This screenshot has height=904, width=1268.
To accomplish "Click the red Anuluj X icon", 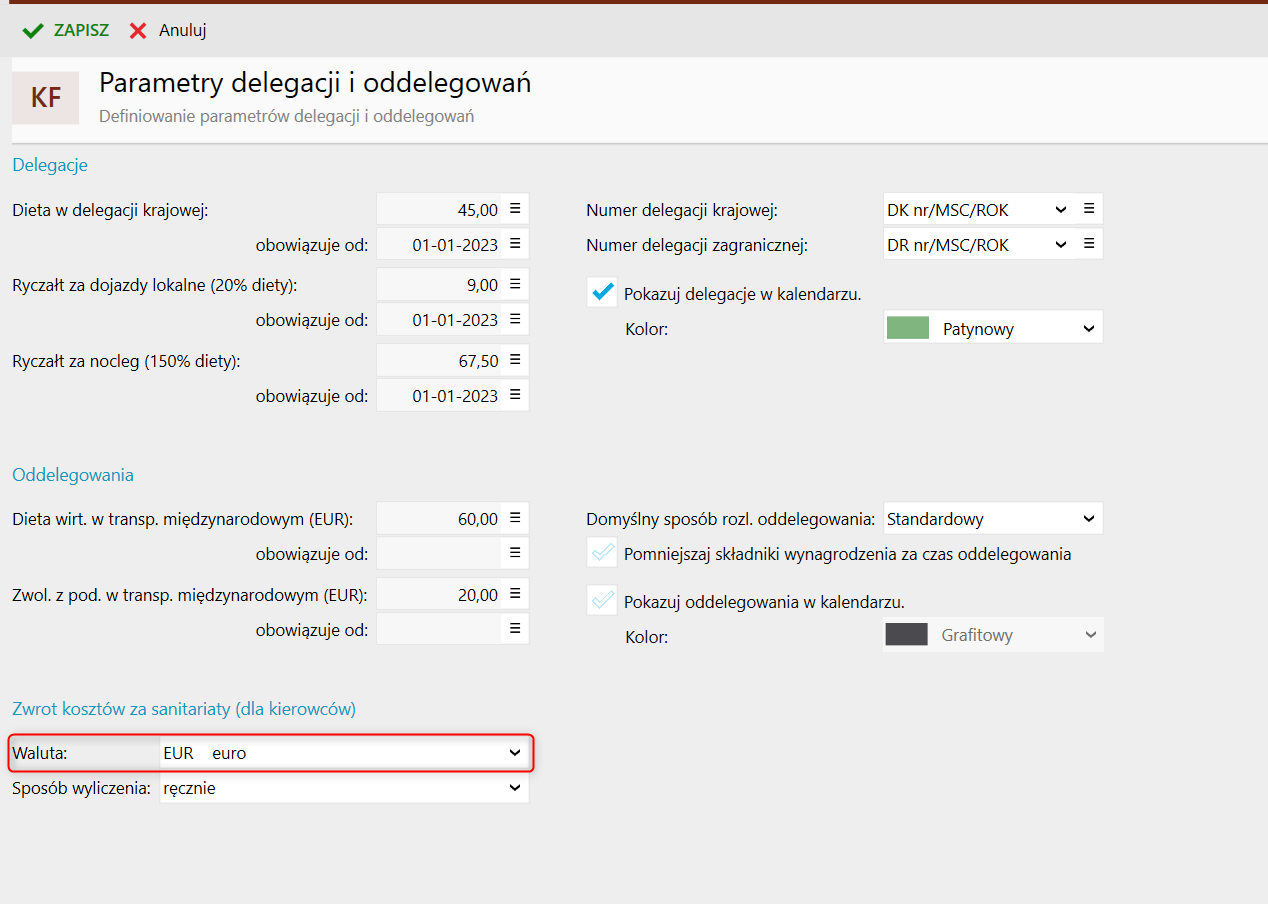I will coord(138,30).
